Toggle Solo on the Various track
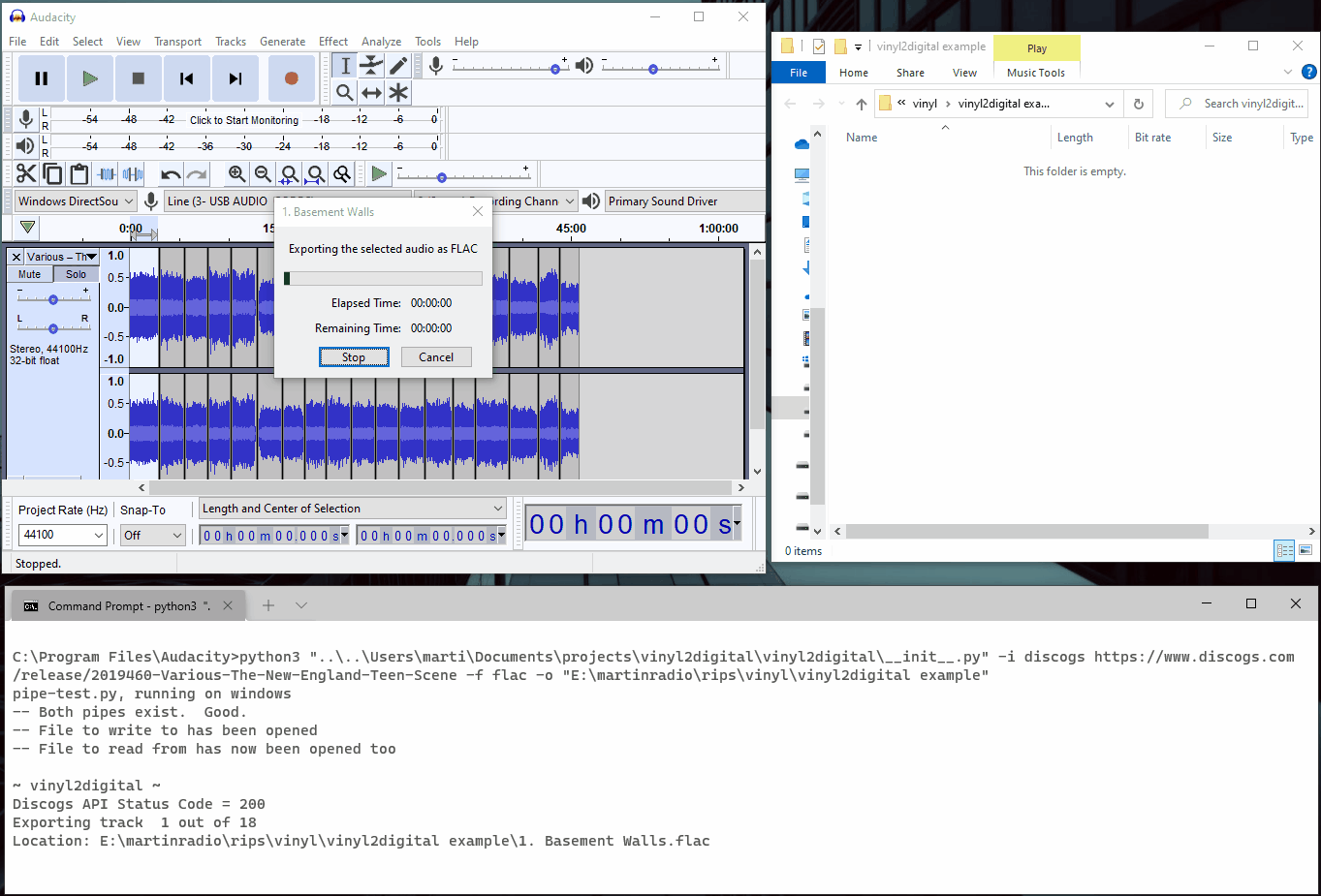The height and width of the screenshot is (896, 1321). [x=76, y=274]
